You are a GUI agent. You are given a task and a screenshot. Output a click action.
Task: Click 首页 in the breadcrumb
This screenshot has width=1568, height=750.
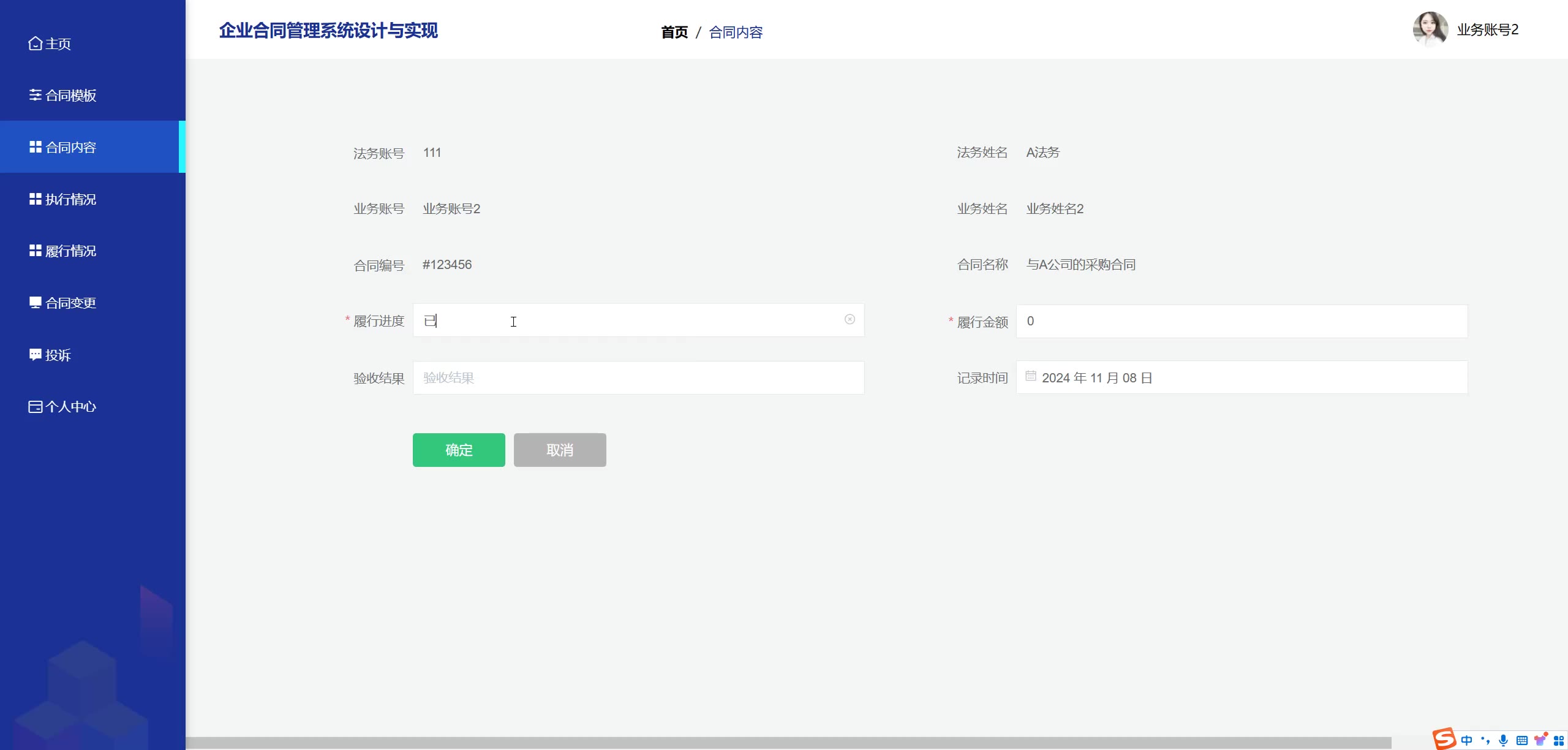pos(674,32)
